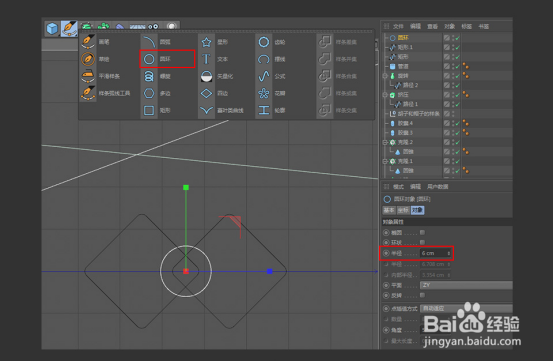Click the cube primitive toolbar icon
The height and width of the screenshot is (361, 553).
(53, 29)
